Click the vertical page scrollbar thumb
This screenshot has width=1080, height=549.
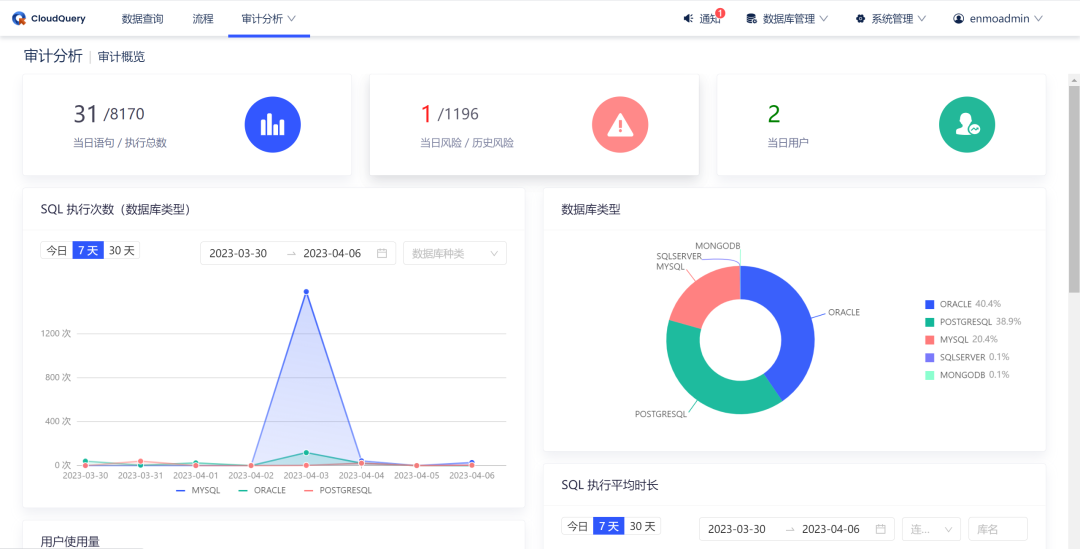click(1074, 189)
